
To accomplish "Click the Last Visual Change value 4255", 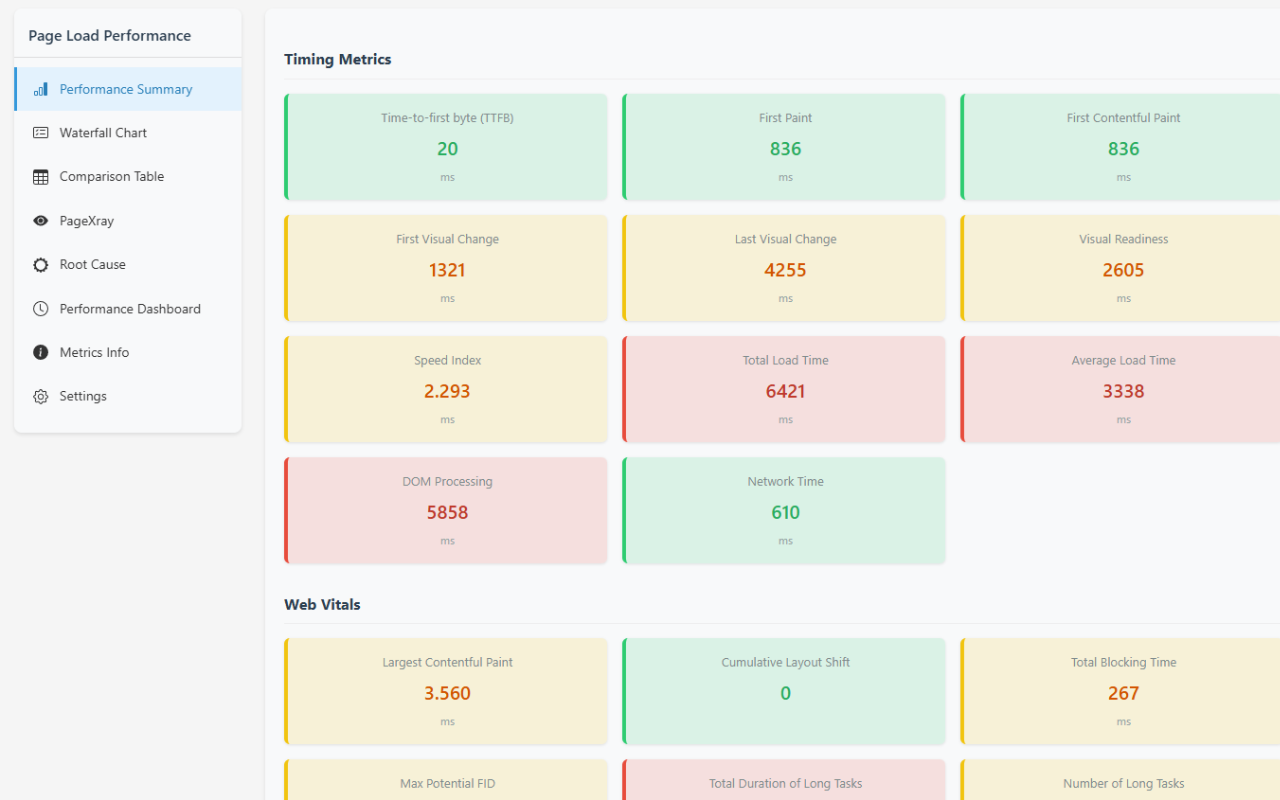I will 785,270.
